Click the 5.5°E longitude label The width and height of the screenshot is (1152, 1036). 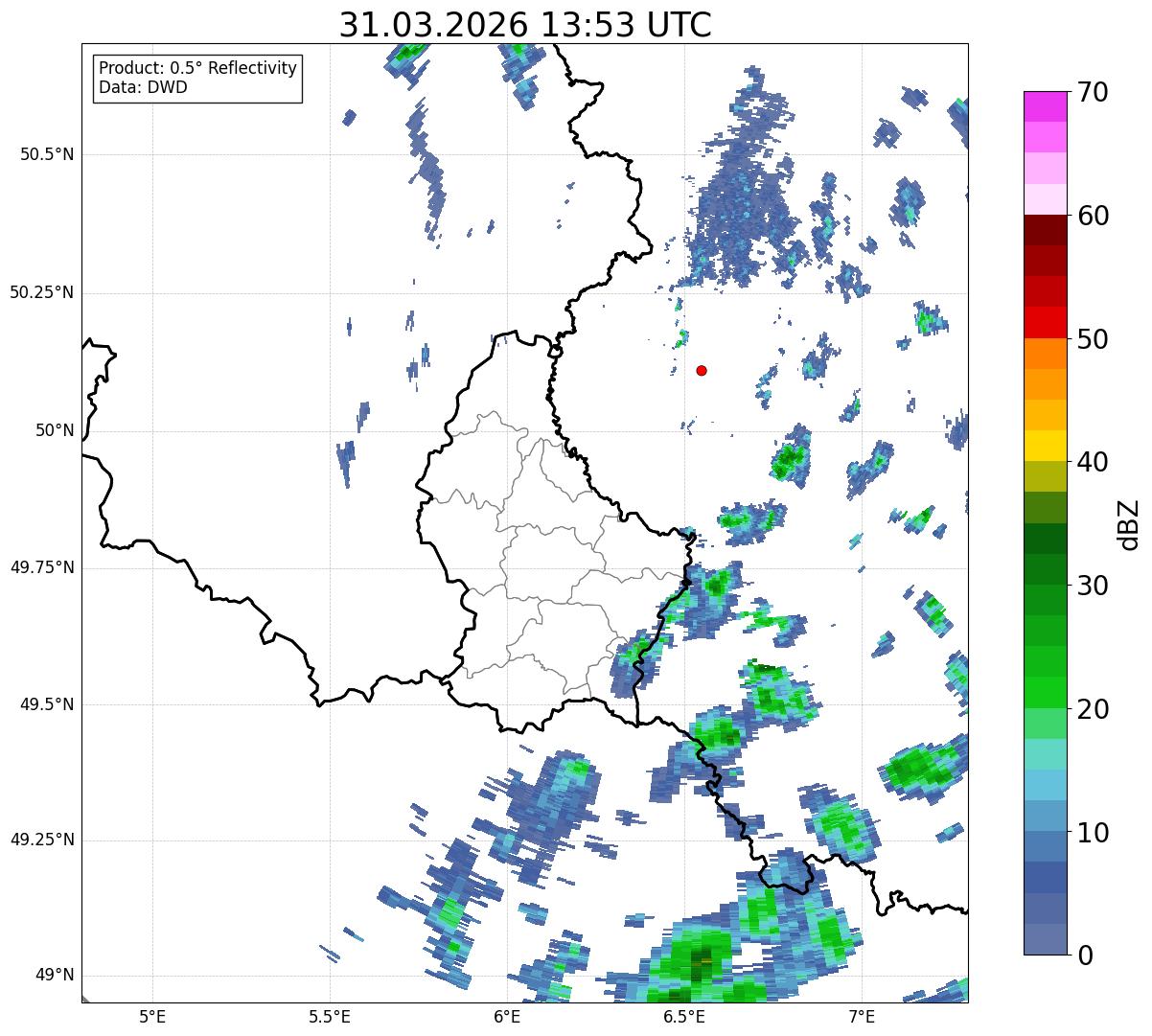(x=330, y=1016)
